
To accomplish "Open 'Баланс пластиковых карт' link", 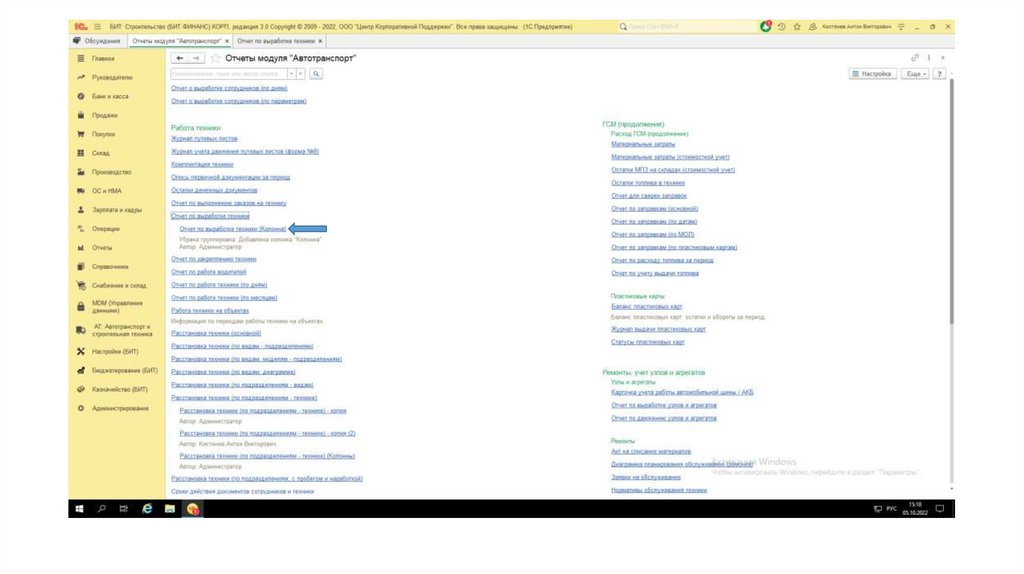I will coord(647,306).
